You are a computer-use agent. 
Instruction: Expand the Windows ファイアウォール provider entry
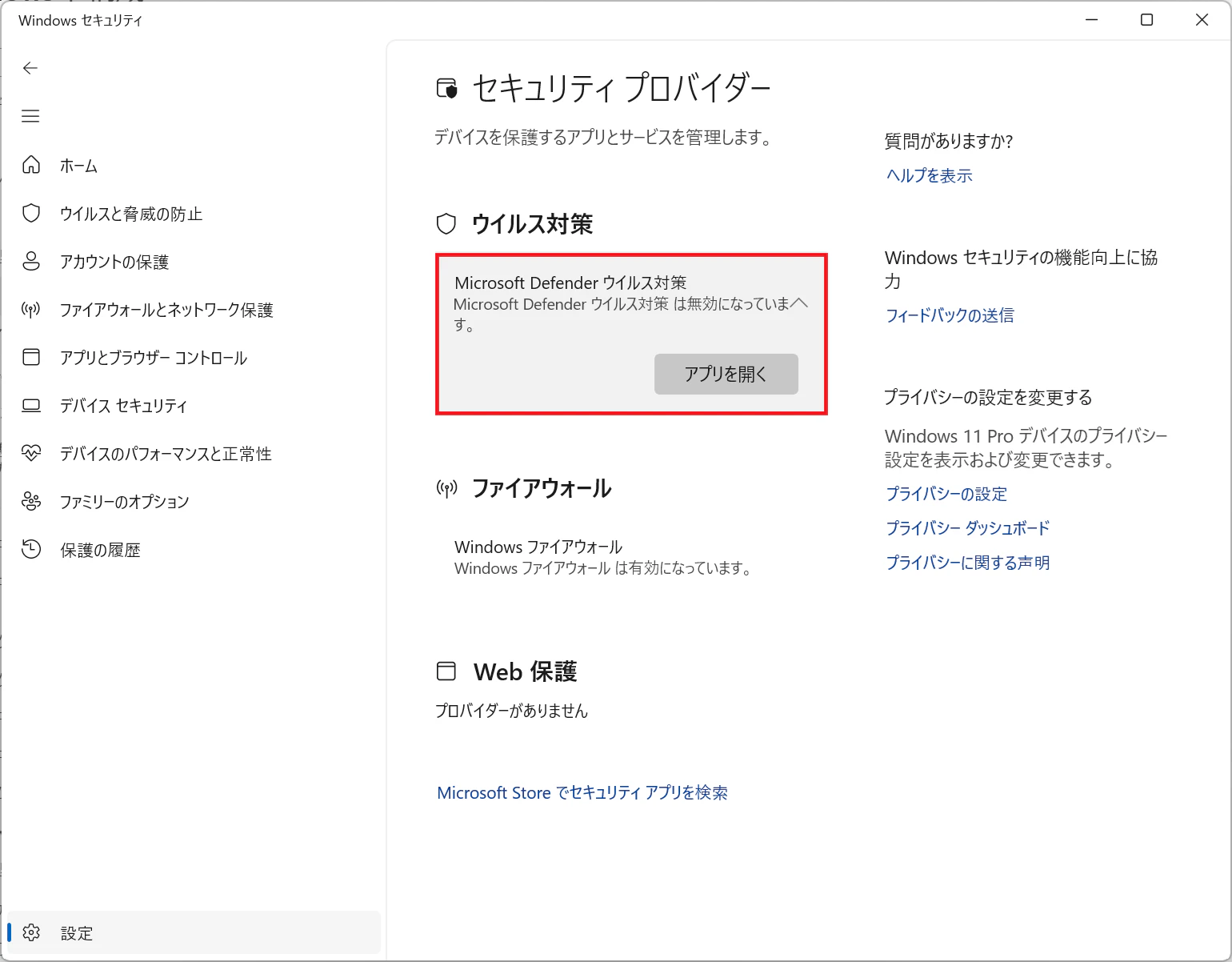click(631, 557)
